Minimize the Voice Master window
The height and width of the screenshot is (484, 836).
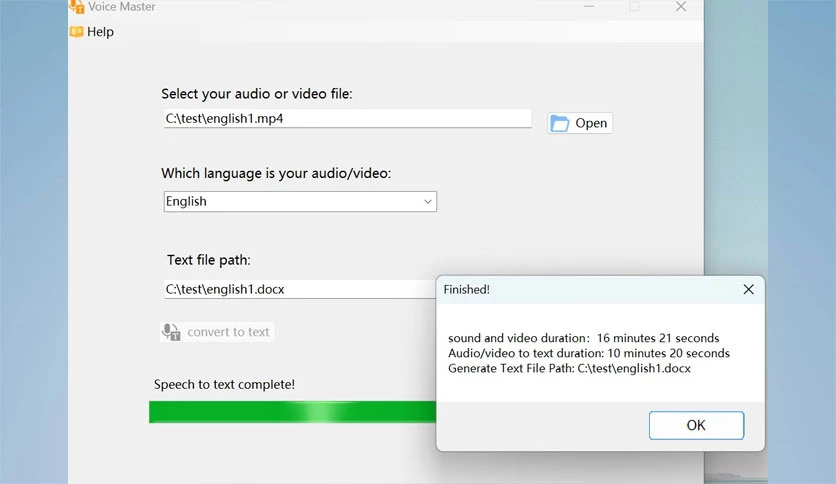pos(589,6)
